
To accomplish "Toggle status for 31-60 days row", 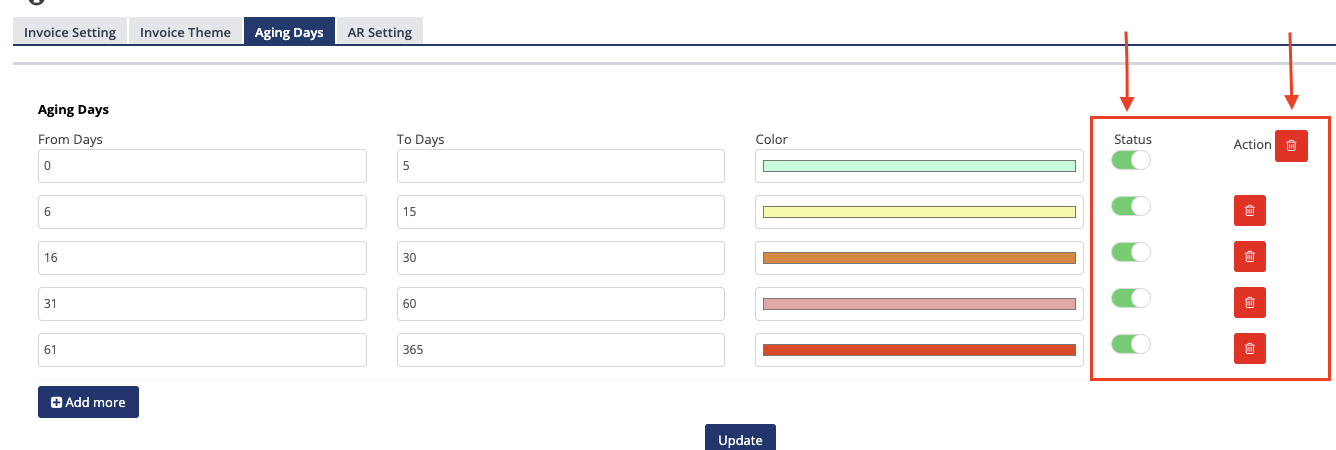I will pos(1131,298).
